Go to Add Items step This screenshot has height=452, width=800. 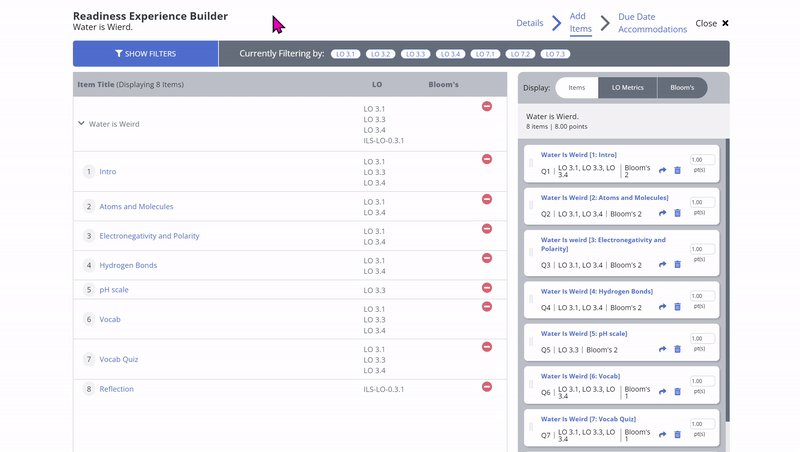581,22
